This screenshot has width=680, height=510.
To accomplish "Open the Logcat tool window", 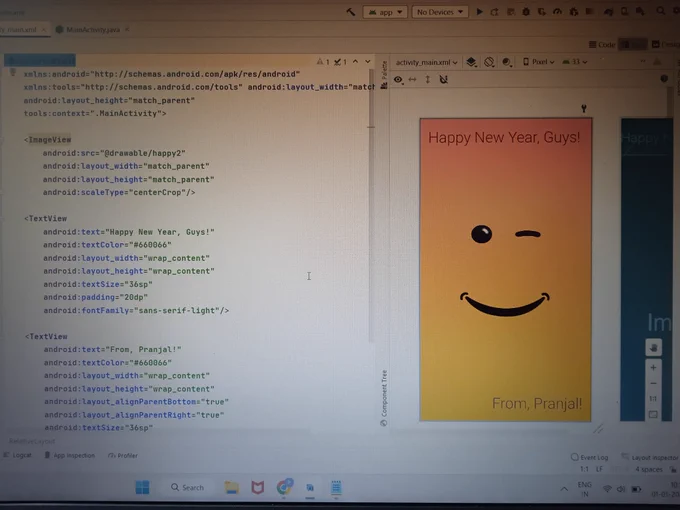I will click(18, 455).
